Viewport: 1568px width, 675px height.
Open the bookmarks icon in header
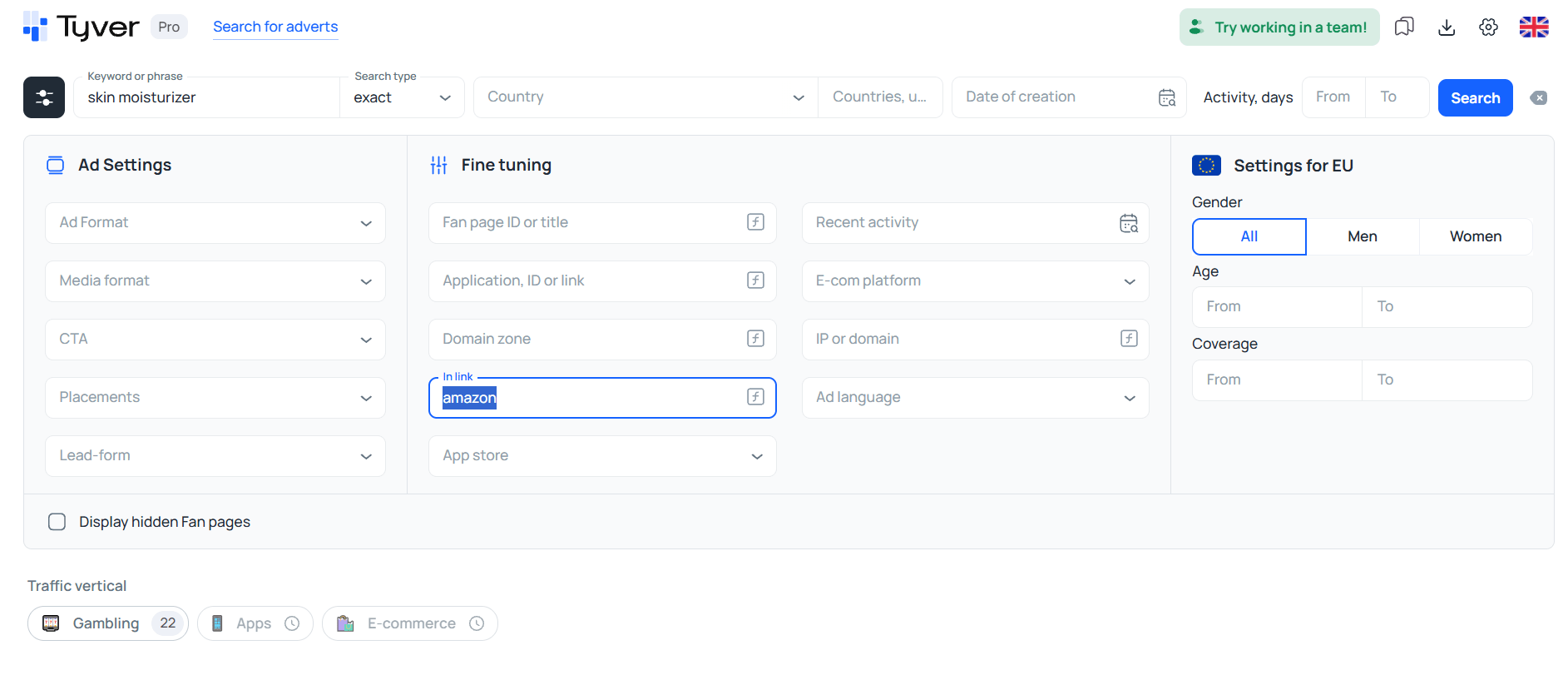(x=1404, y=27)
